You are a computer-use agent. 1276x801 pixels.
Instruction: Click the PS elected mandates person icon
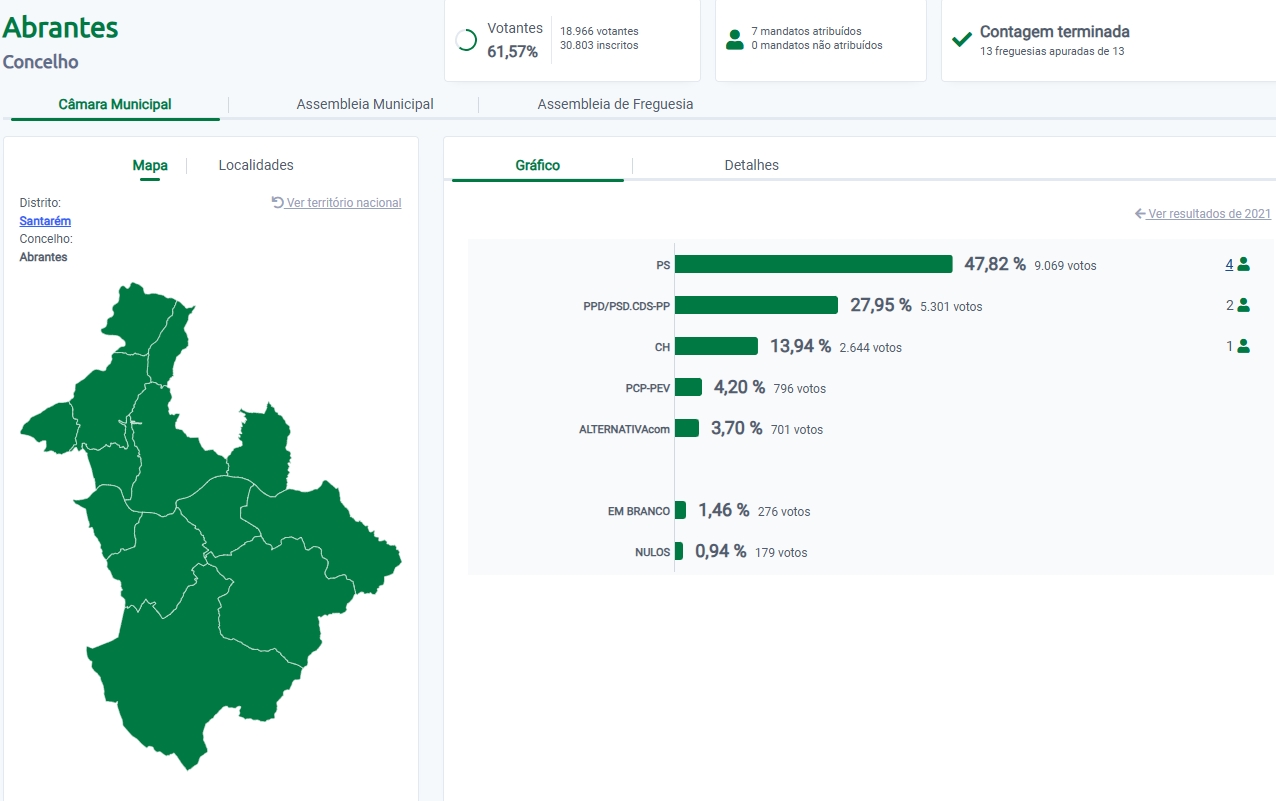[1244, 265]
